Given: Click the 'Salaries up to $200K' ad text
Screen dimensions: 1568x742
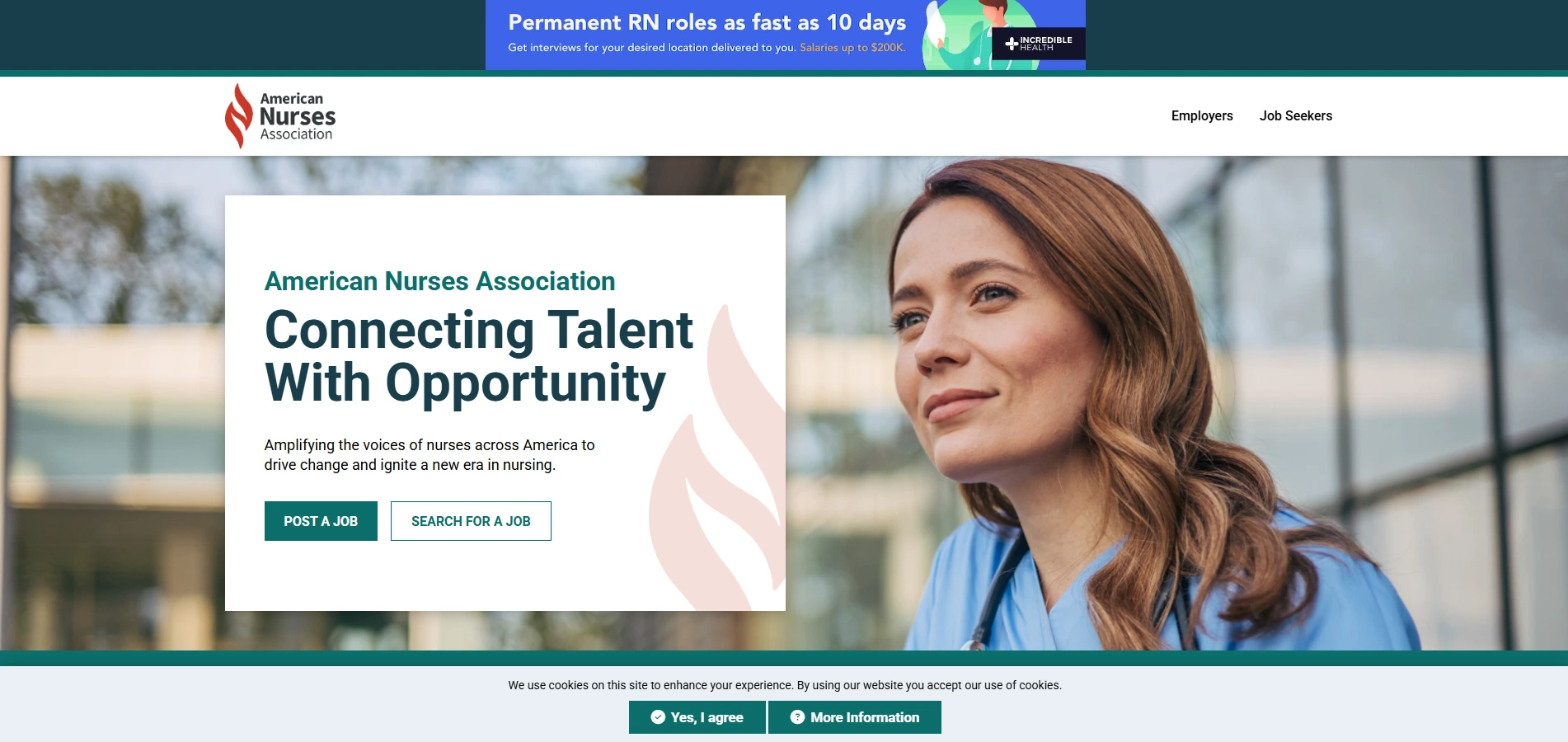Looking at the screenshot, I should [x=852, y=48].
